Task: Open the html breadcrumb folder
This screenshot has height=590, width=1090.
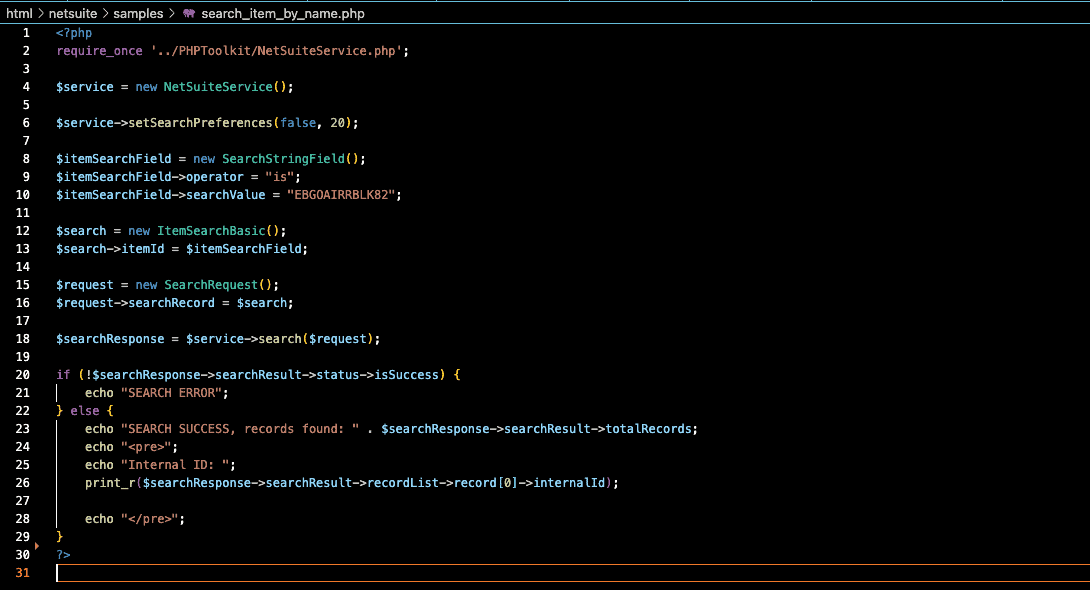Action: pyautogui.click(x=19, y=14)
